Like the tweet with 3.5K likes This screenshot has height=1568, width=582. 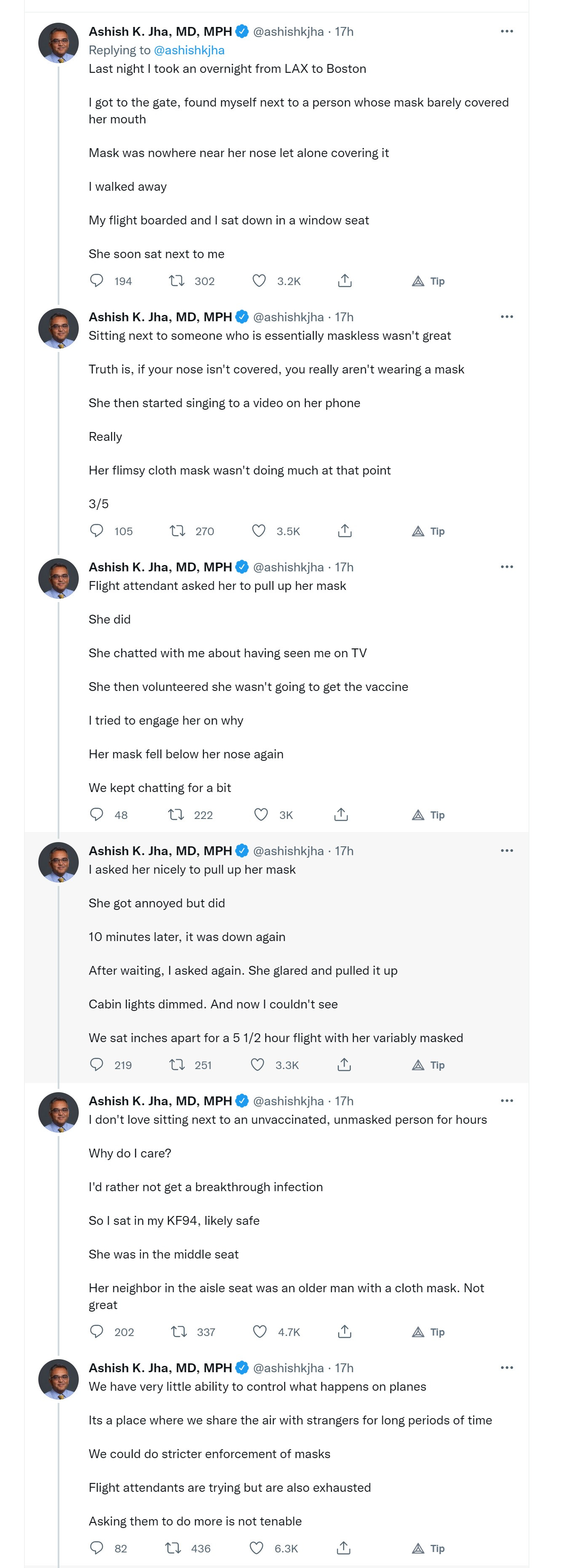(259, 531)
